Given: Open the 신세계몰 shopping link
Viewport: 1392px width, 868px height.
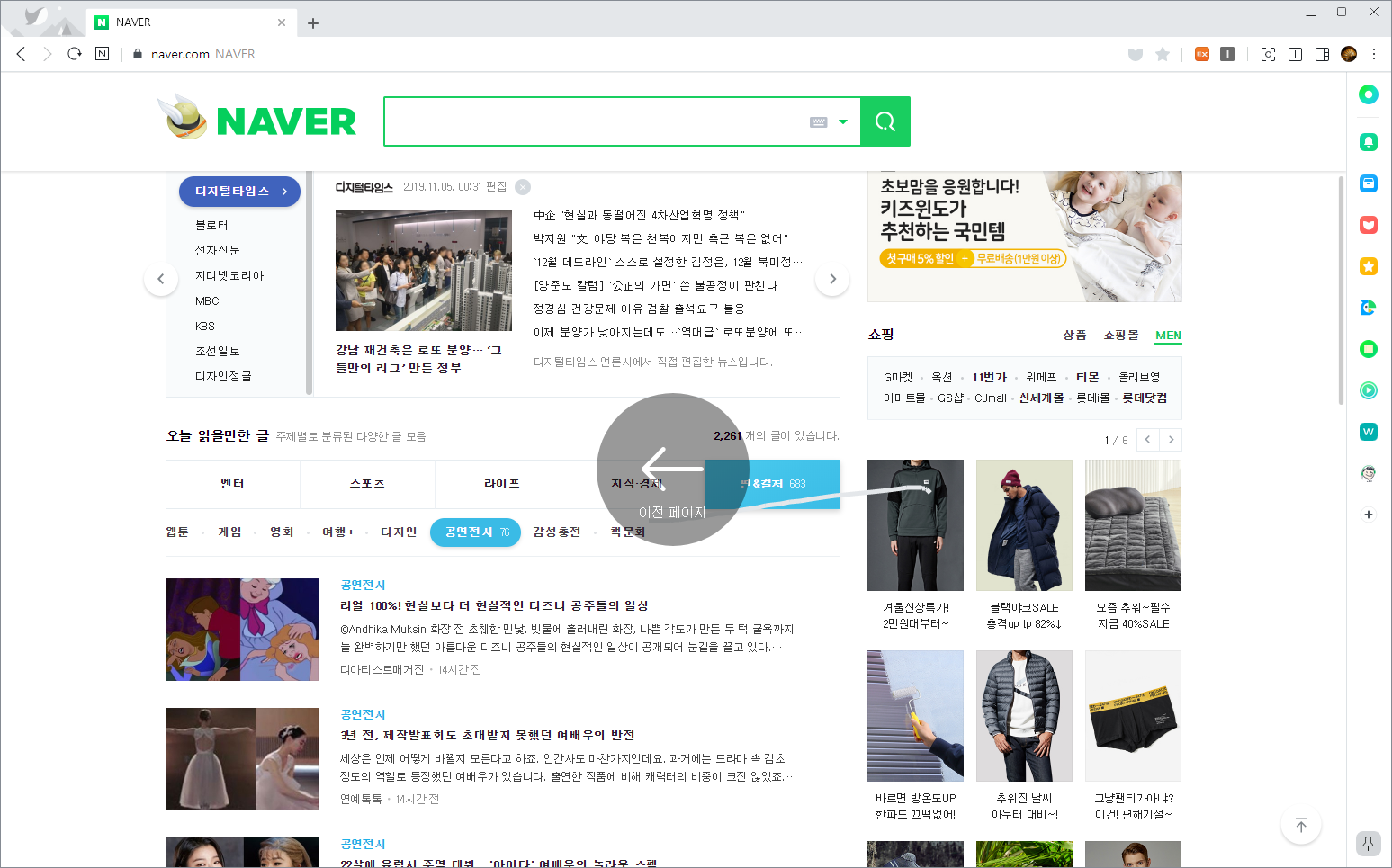Looking at the screenshot, I should point(1041,398).
